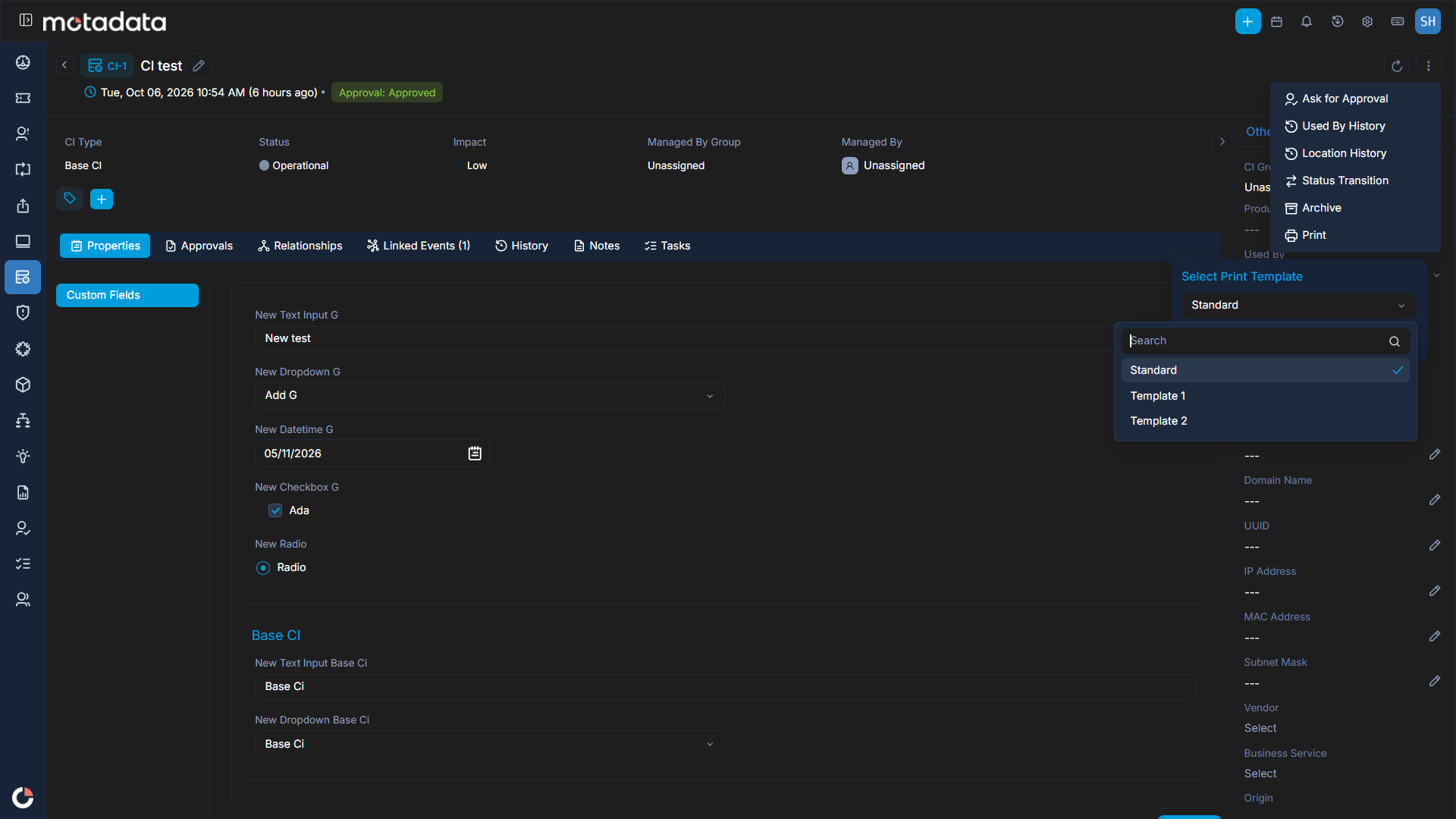Expand the New Dropdown Base Ci field
Screen dimensions: 1456x819
point(490,744)
